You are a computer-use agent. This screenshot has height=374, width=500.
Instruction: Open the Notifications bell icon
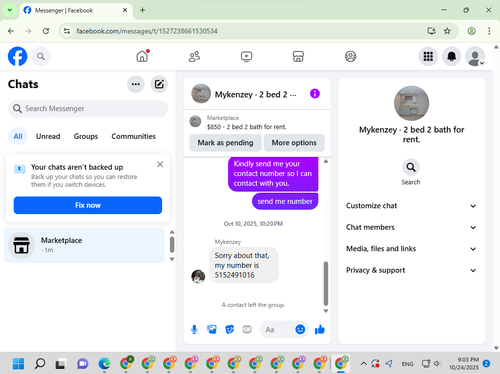(451, 56)
